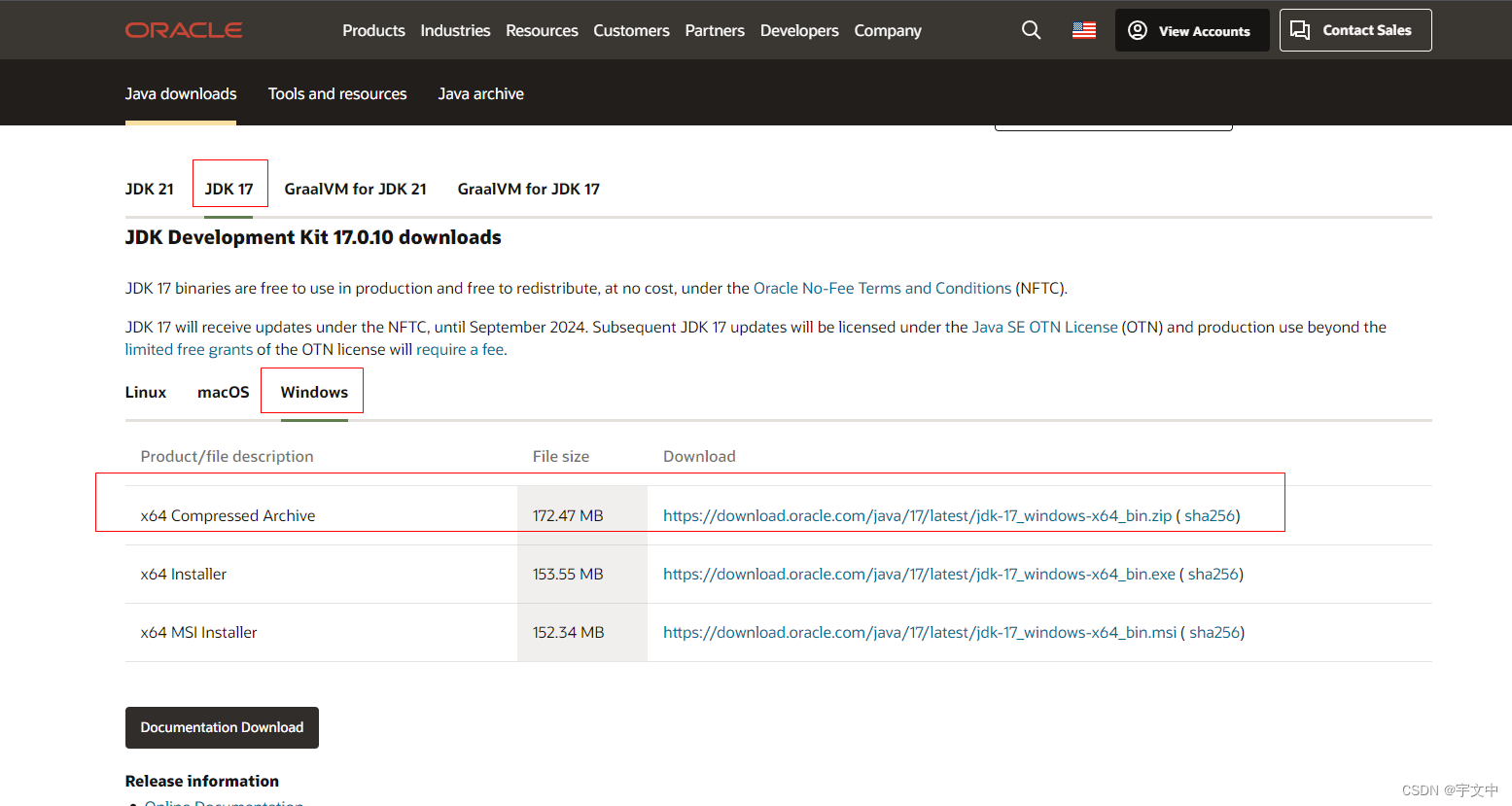Screen dimensions: 1512x806
Task: Open the Developers menu
Action: click(x=799, y=30)
